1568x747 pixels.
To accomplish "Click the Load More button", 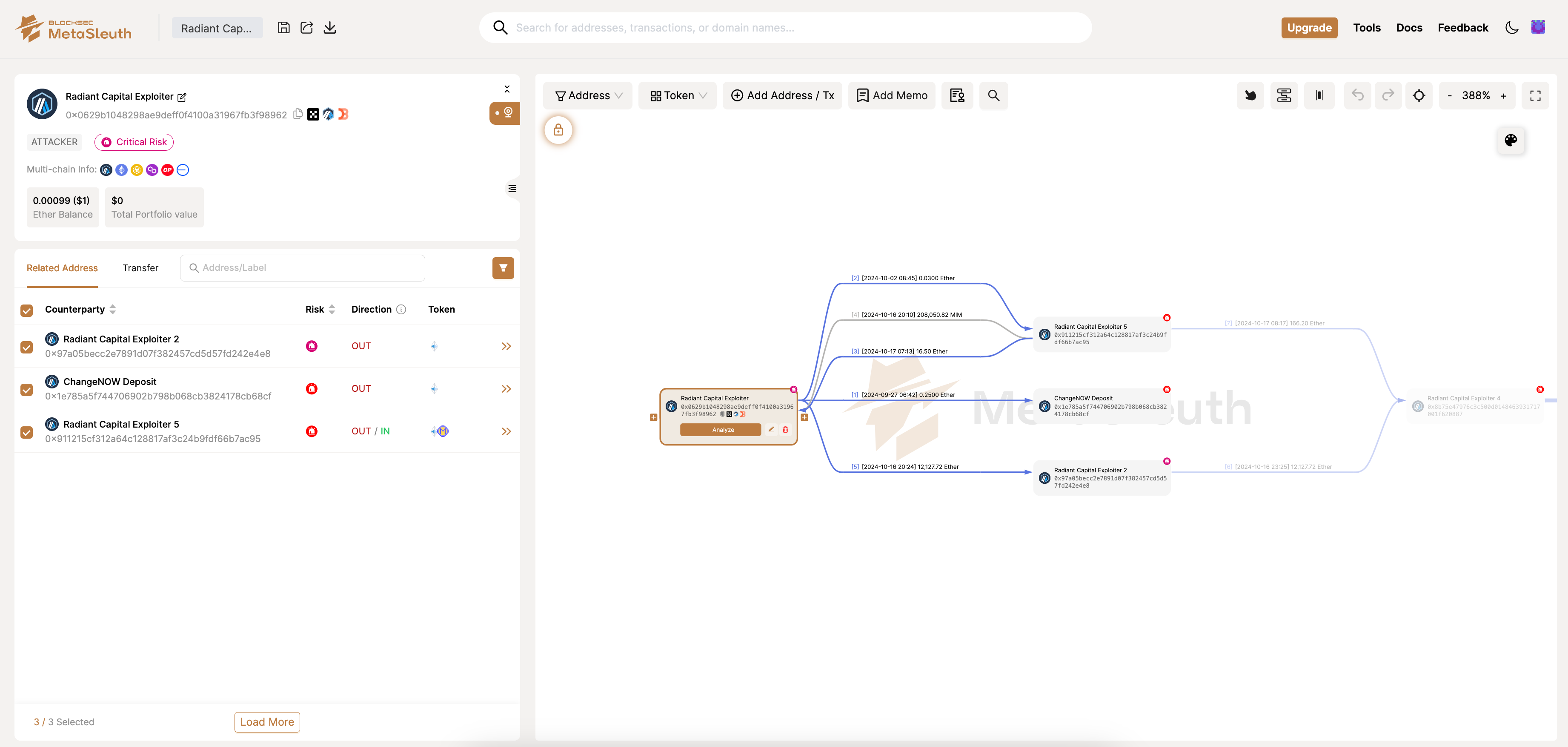I will point(266,721).
